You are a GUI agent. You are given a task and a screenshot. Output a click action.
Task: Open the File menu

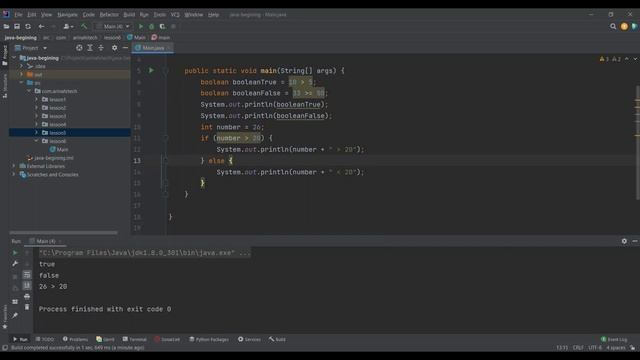coord(18,15)
